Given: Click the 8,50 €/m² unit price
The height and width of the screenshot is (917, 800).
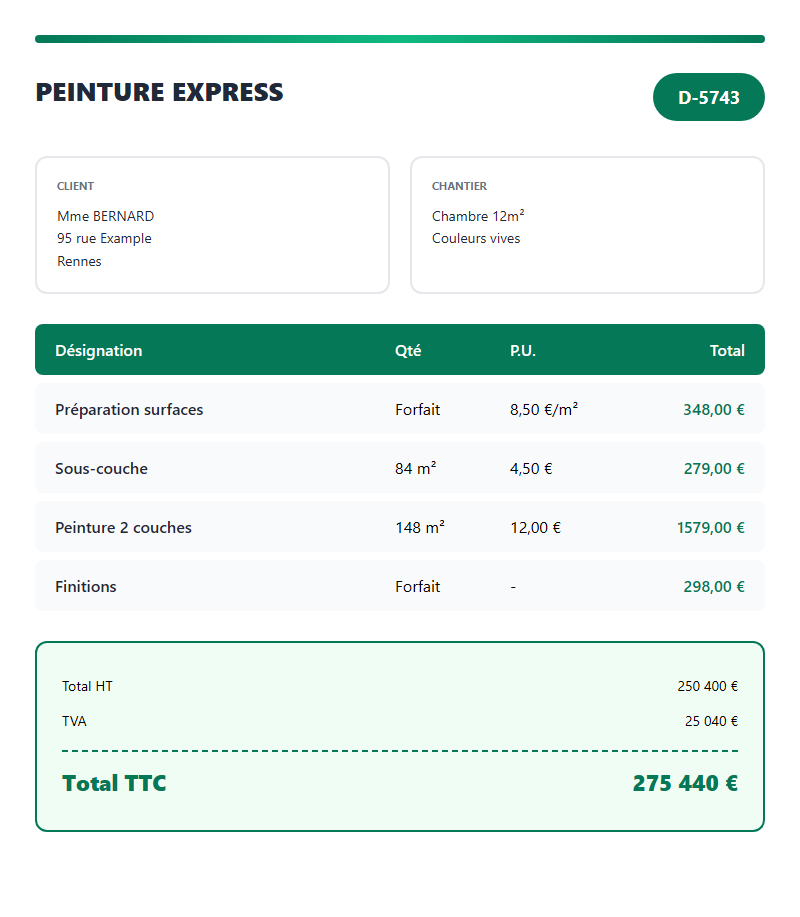Looking at the screenshot, I should click(543, 409).
